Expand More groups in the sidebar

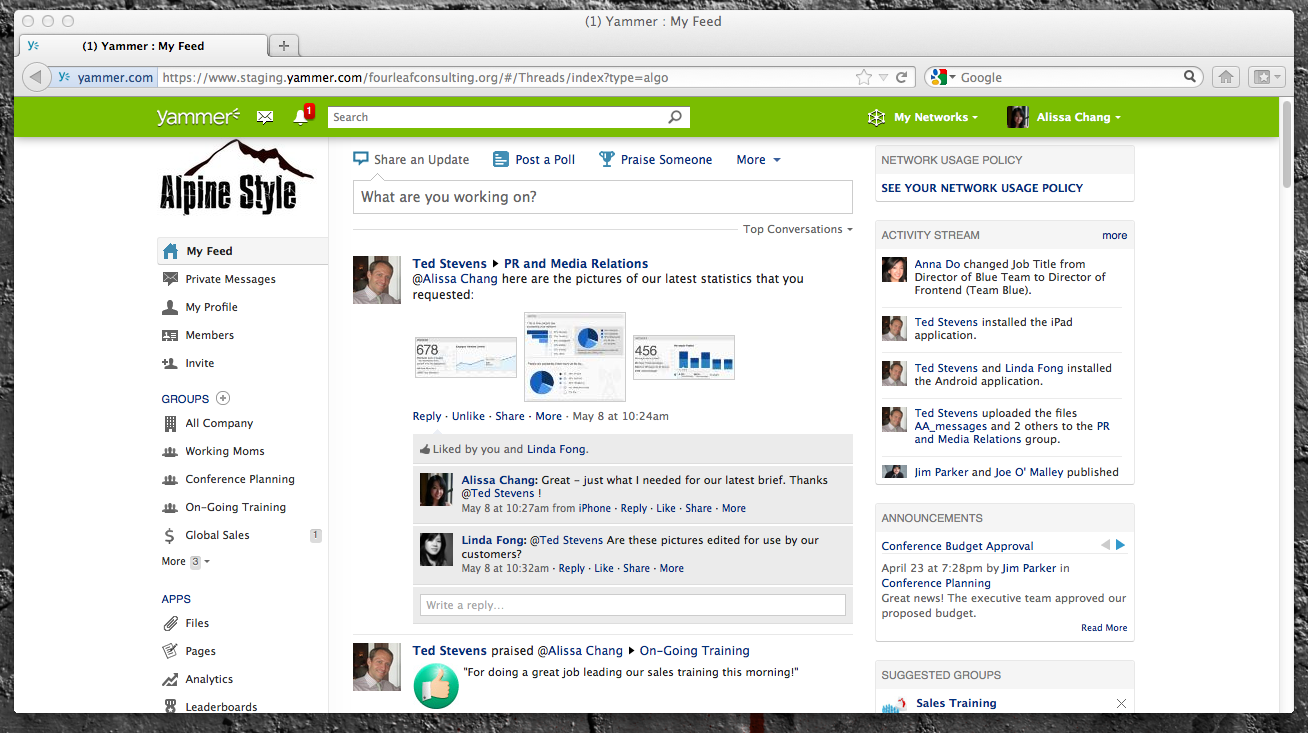[186, 561]
